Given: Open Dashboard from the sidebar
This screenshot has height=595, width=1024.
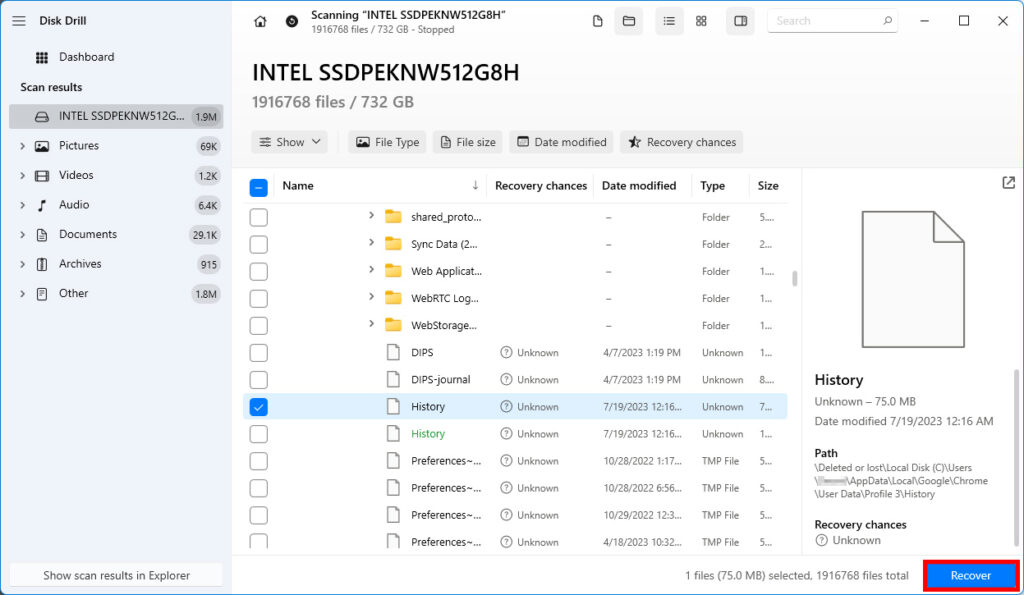Looking at the screenshot, I should 86,57.
